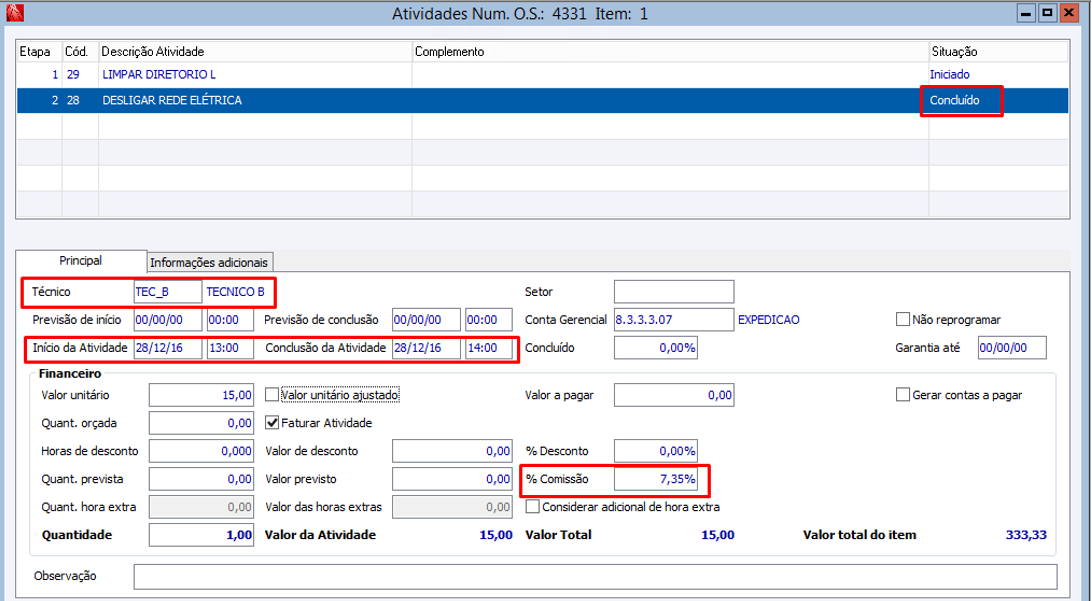Click the Descrição Atividade column header
The width and height of the screenshot is (1092, 601).
(x=153, y=51)
